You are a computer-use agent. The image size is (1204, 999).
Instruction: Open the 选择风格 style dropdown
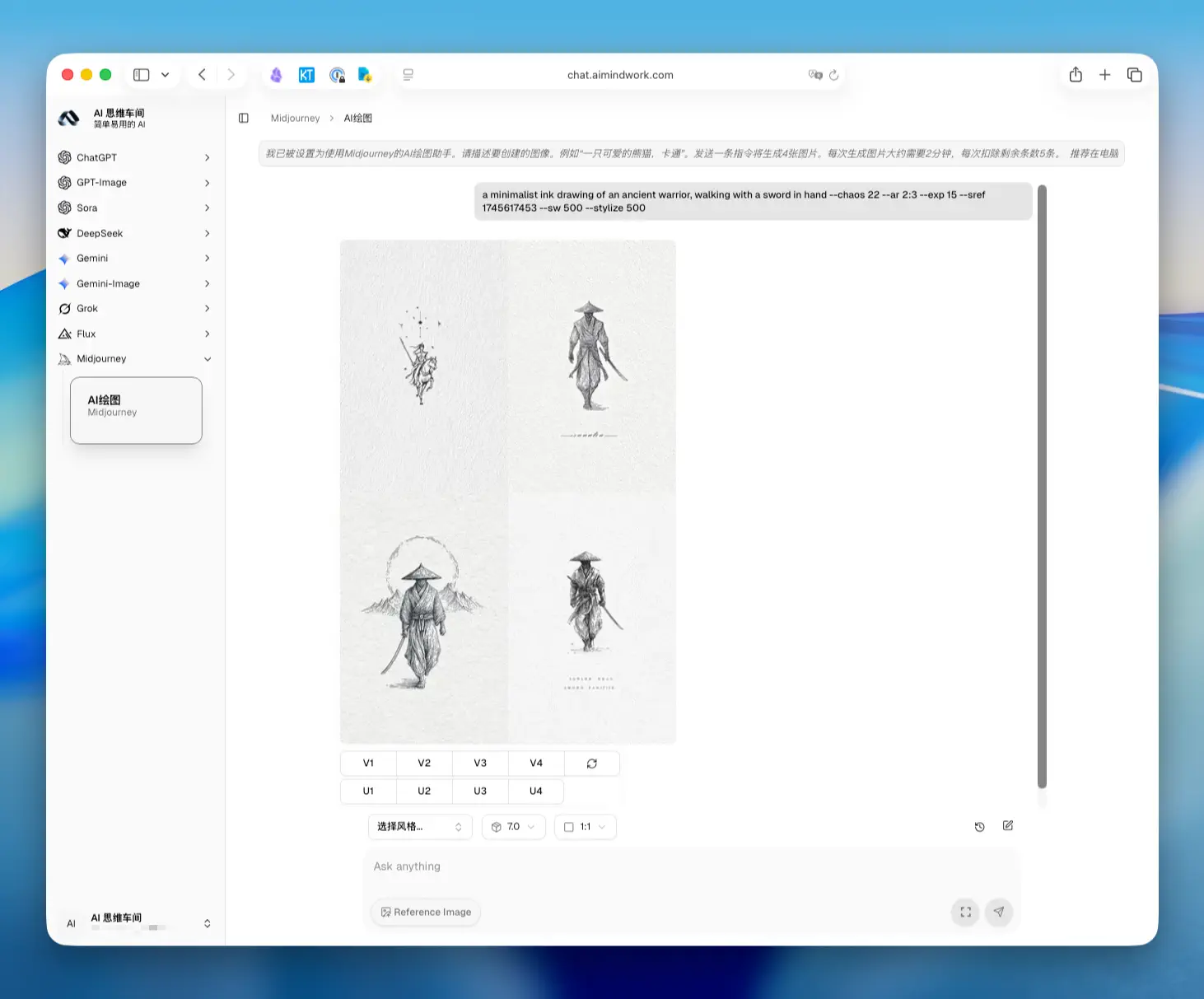[420, 827]
